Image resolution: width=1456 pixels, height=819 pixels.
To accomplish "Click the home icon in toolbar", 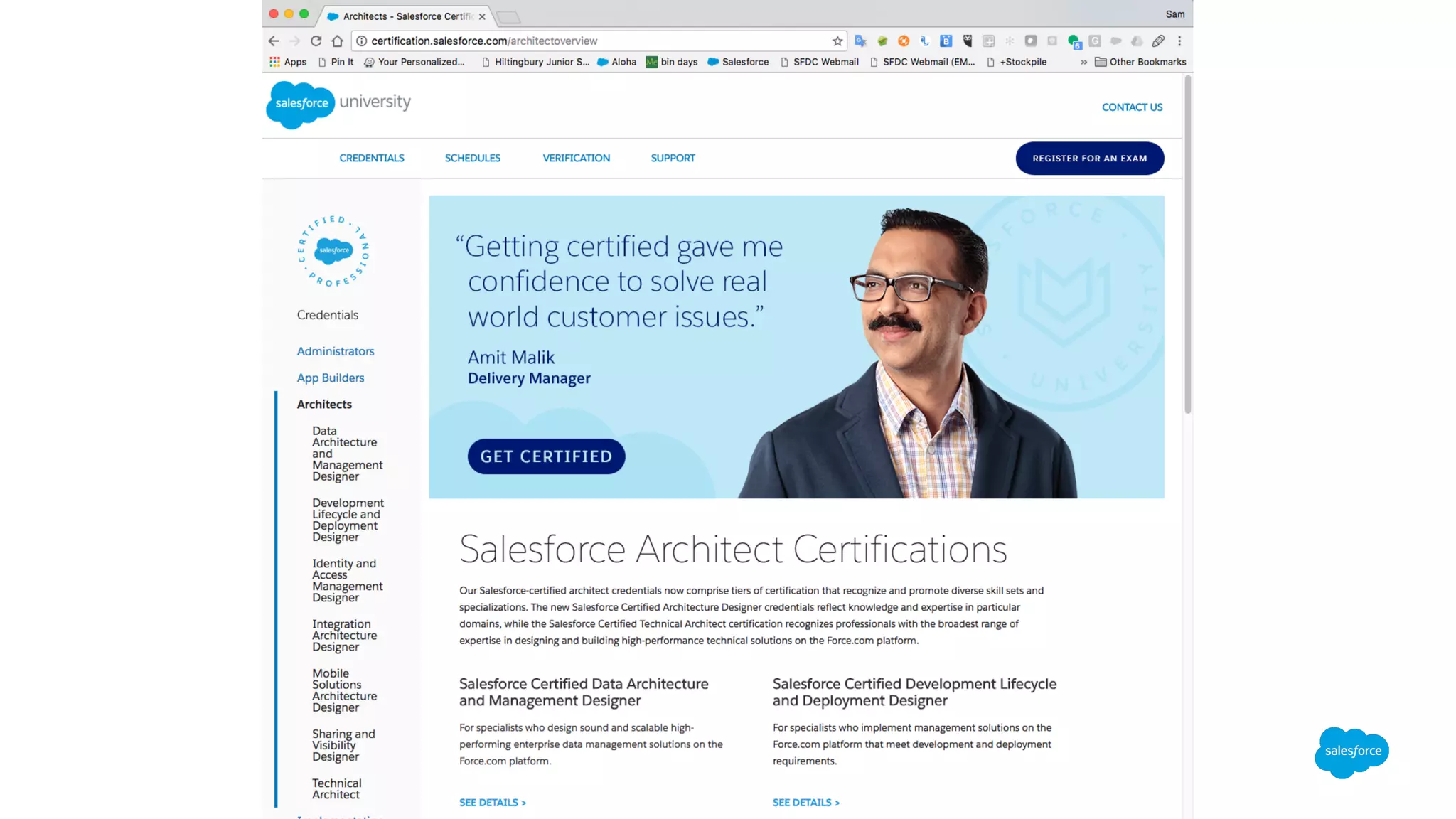I will click(x=337, y=41).
